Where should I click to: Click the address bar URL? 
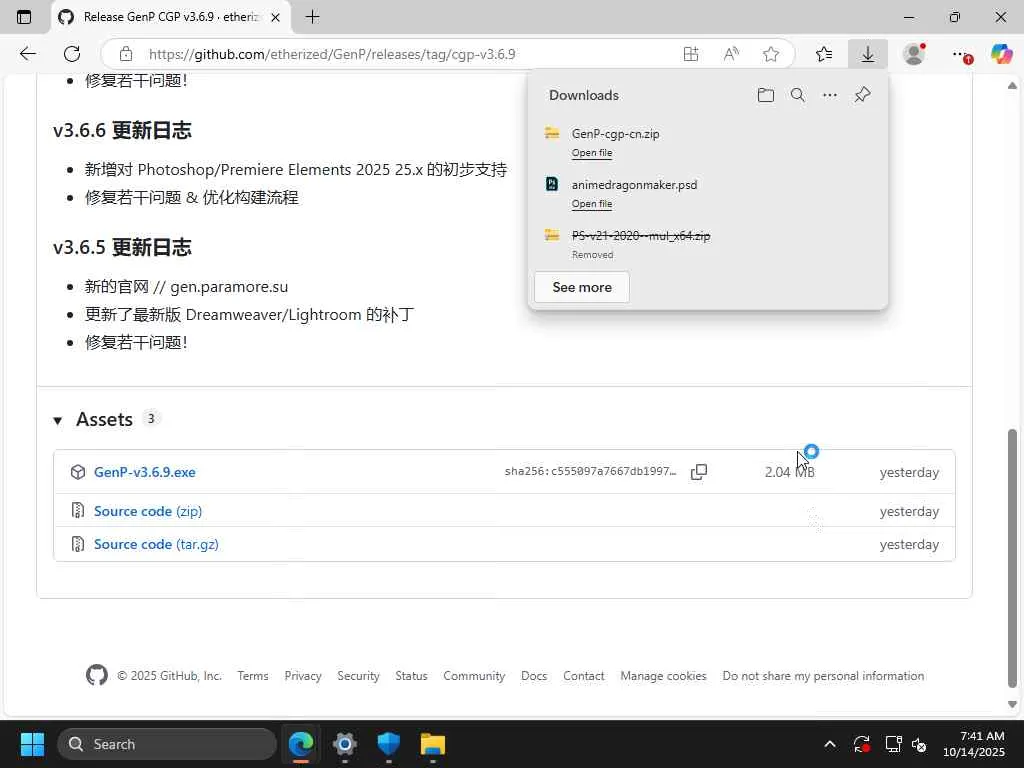click(332, 54)
